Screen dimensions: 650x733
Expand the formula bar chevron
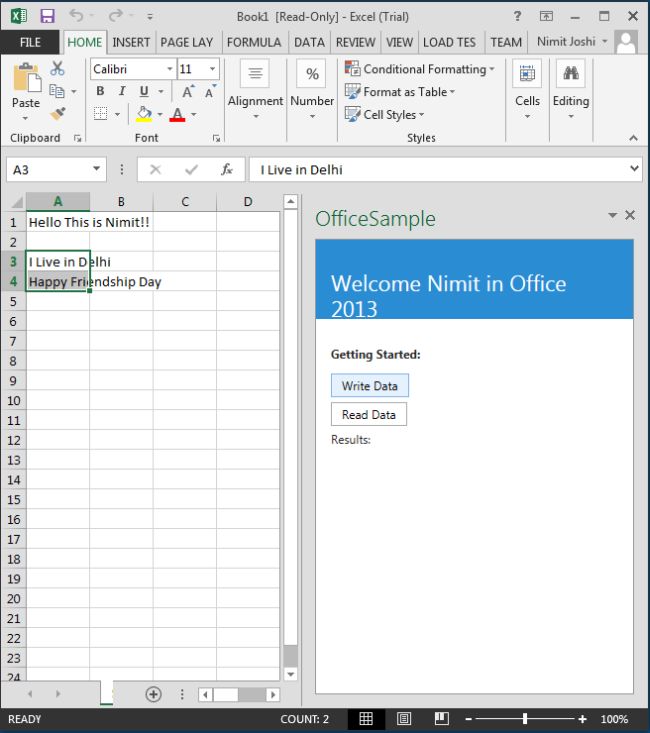(x=635, y=168)
